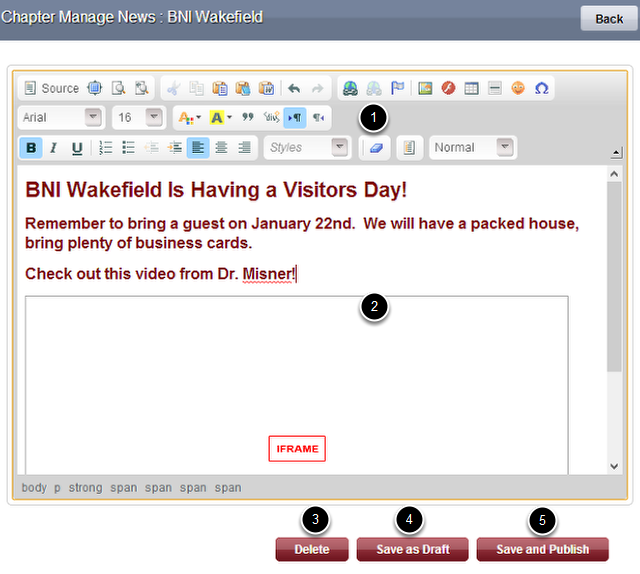
Task: Insert a special character (Omega icon)
Action: pyautogui.click(x=541, y=88)
